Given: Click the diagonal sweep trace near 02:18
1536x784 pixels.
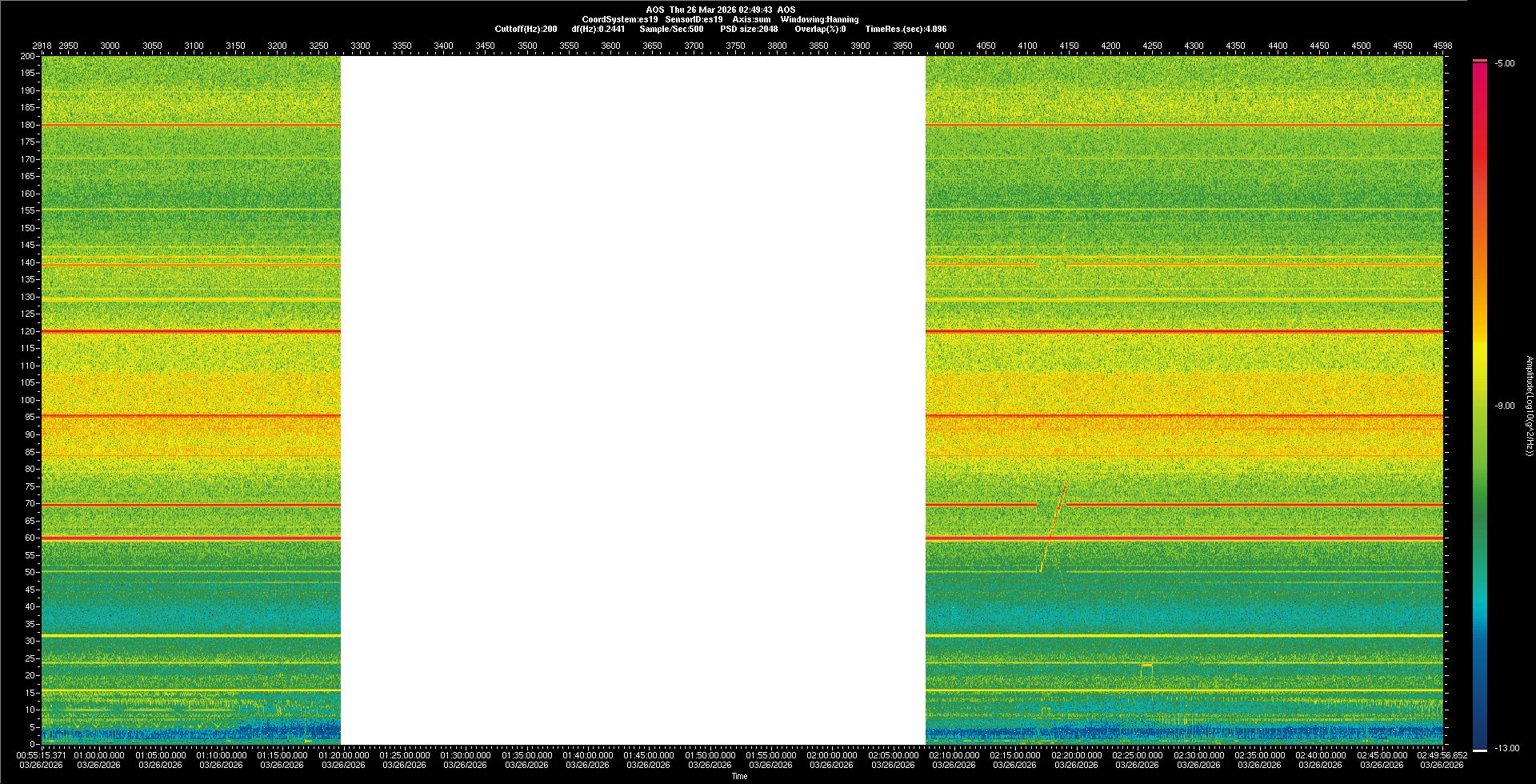Looking at the screenshot, I should point(1054,525).
